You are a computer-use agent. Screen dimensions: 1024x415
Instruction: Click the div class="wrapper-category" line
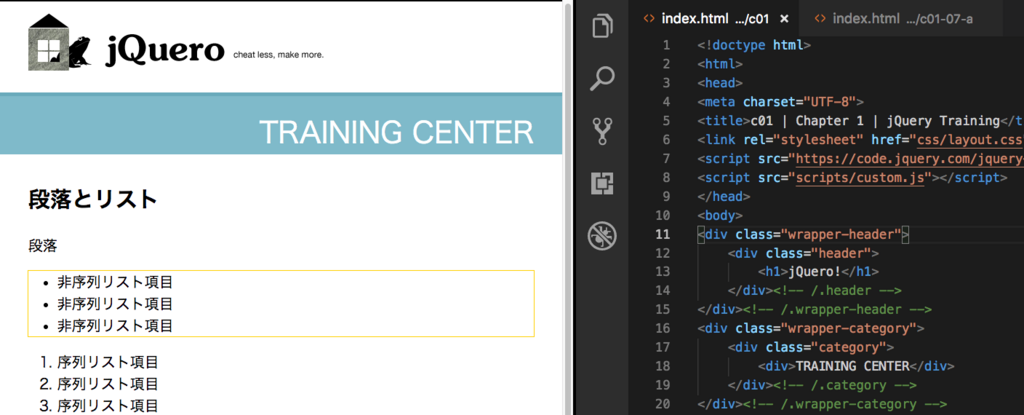(x=811, y=329)
